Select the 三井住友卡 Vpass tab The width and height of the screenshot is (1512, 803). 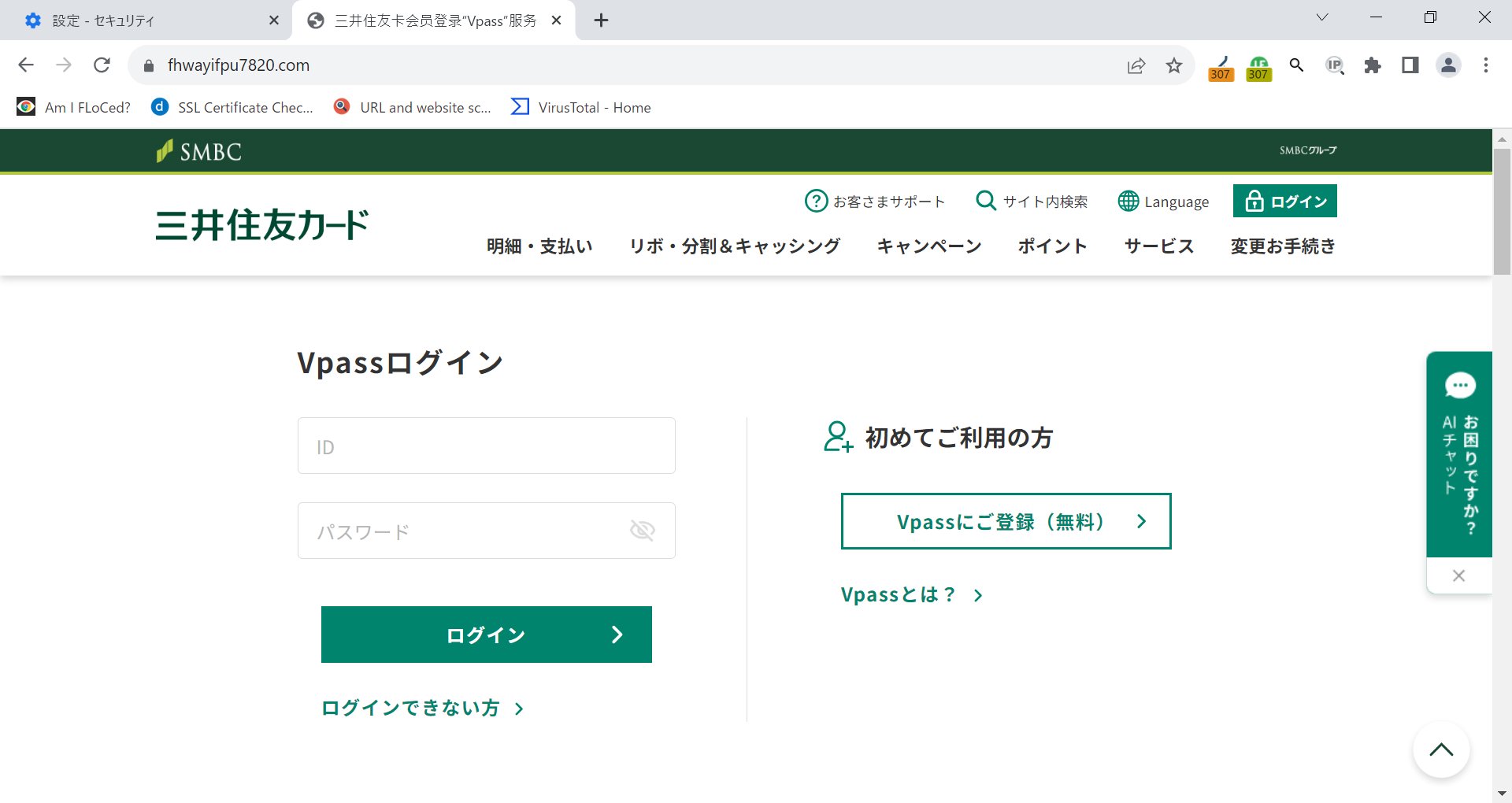tap(433, 20)
